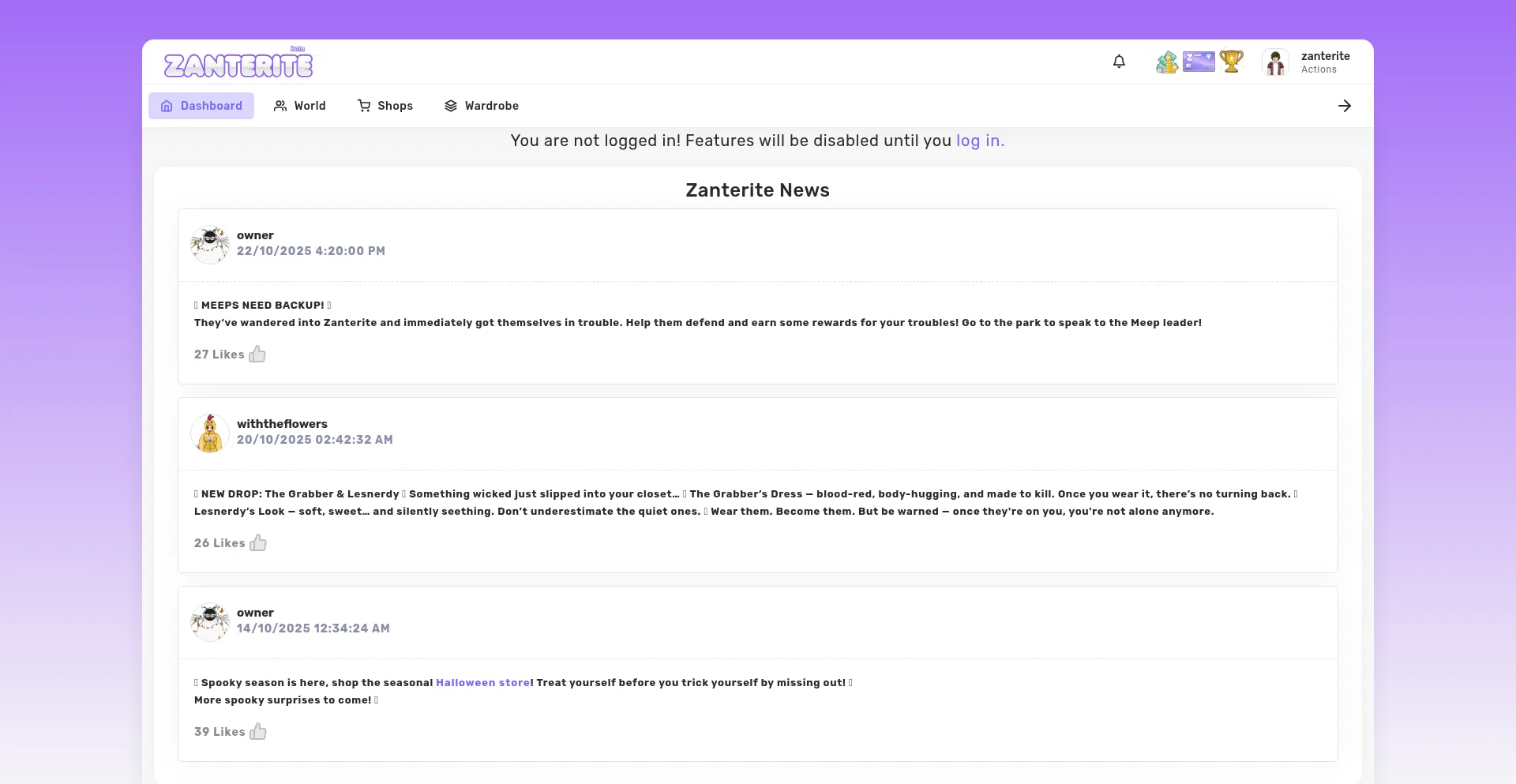Click the gold trophy icon
The width and height of the screenshot is (1516, 784).
pos(1231,61)
